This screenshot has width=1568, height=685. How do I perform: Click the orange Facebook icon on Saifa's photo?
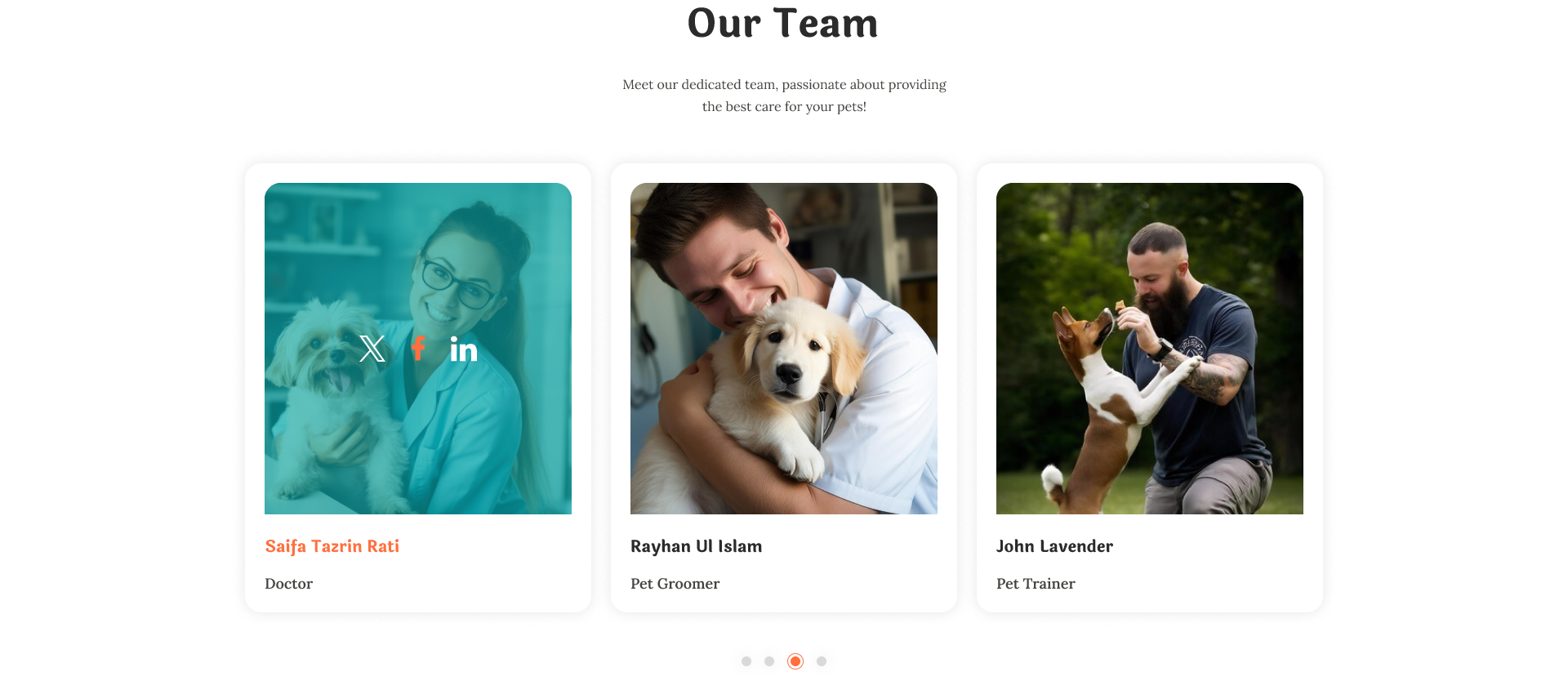(x=418, y=349)
